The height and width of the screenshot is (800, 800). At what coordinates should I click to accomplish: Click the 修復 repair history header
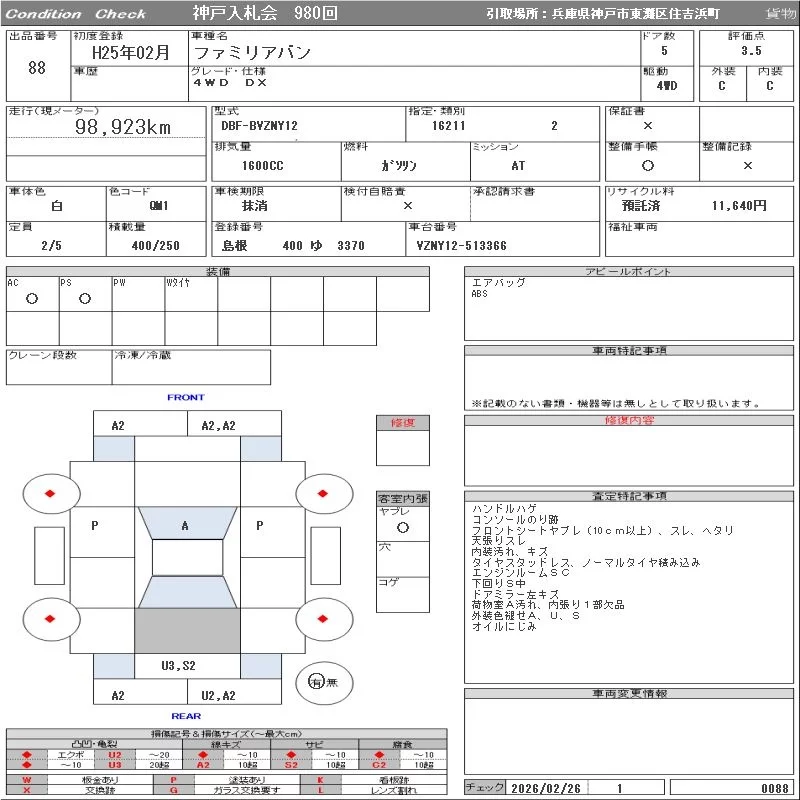403,423
